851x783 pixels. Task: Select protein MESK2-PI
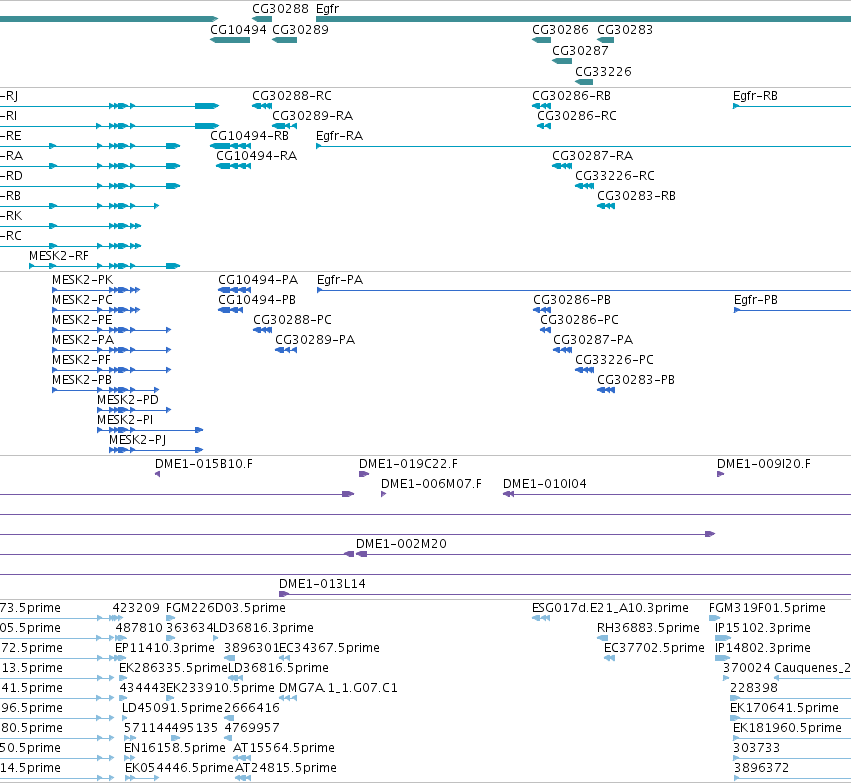coord(125,420)
